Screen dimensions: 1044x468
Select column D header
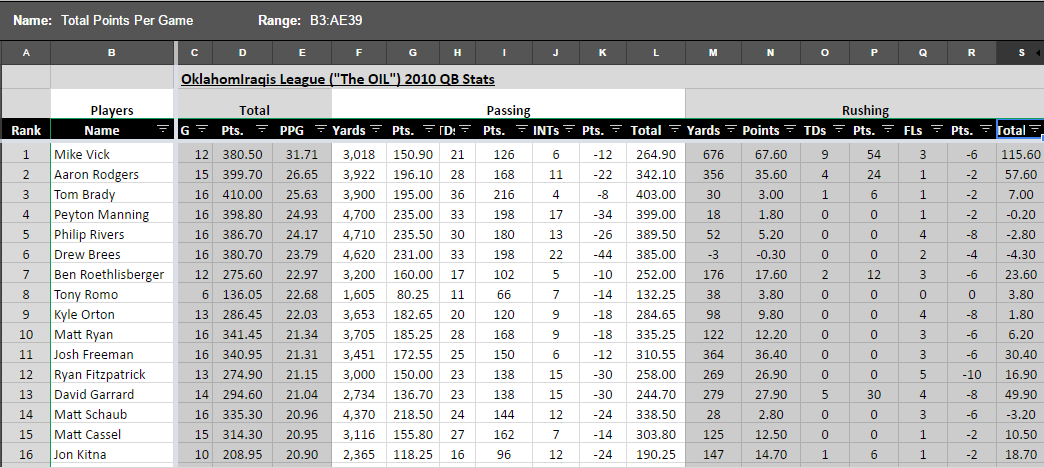click(x=242, y=53)
